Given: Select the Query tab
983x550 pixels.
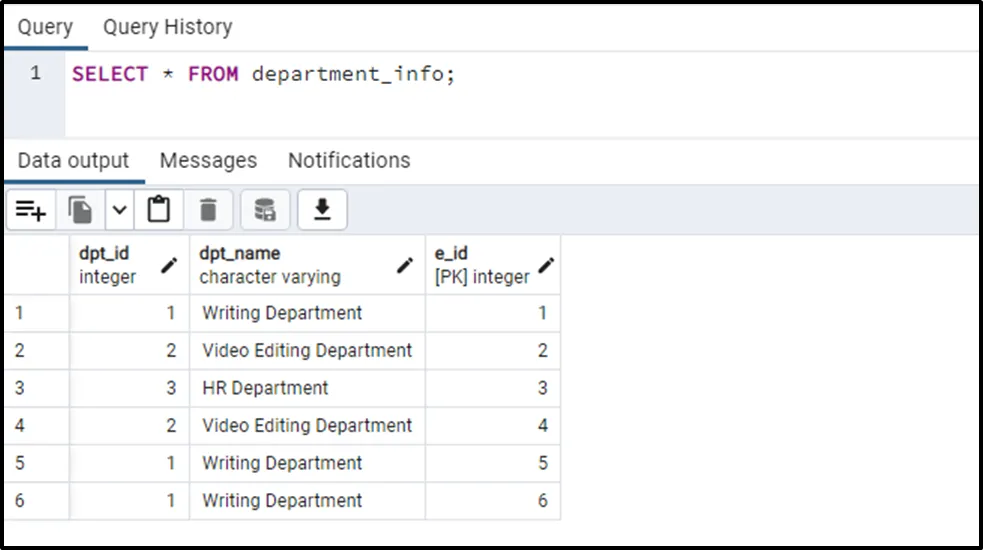Looking at the screenshot, I should click(x=45, y=27).
